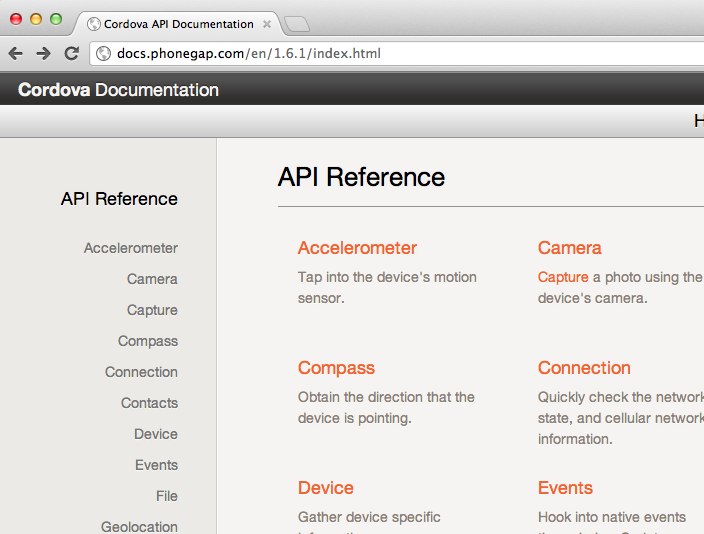The height and width of the screenshot is (534, 704).
Task: Open Accelerometer in the sidebar list
Action: coord(131,248)
